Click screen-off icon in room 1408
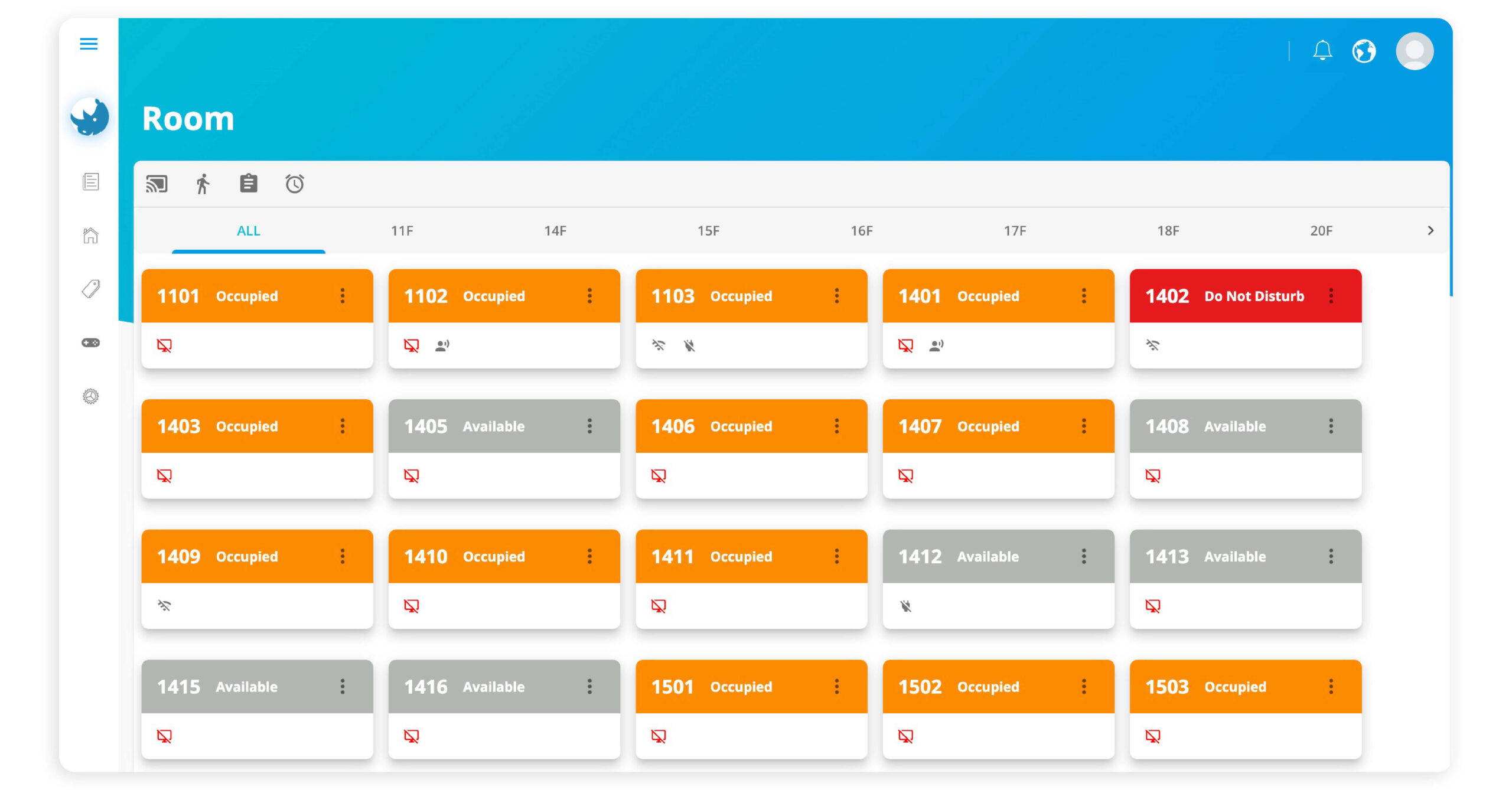This screenshot has width=1512, height=790. click(x=1153, y=476)
